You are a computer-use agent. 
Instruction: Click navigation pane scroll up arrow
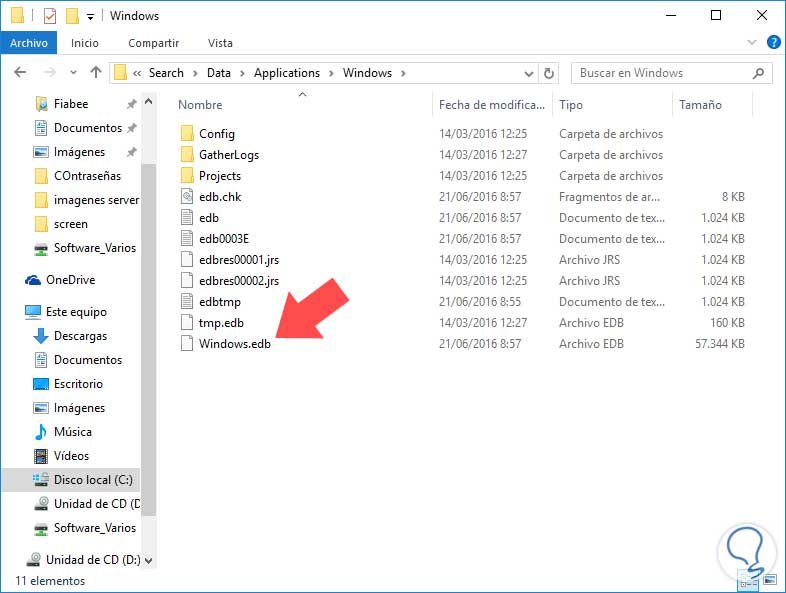pyautogui.click(x=148, y=102)
